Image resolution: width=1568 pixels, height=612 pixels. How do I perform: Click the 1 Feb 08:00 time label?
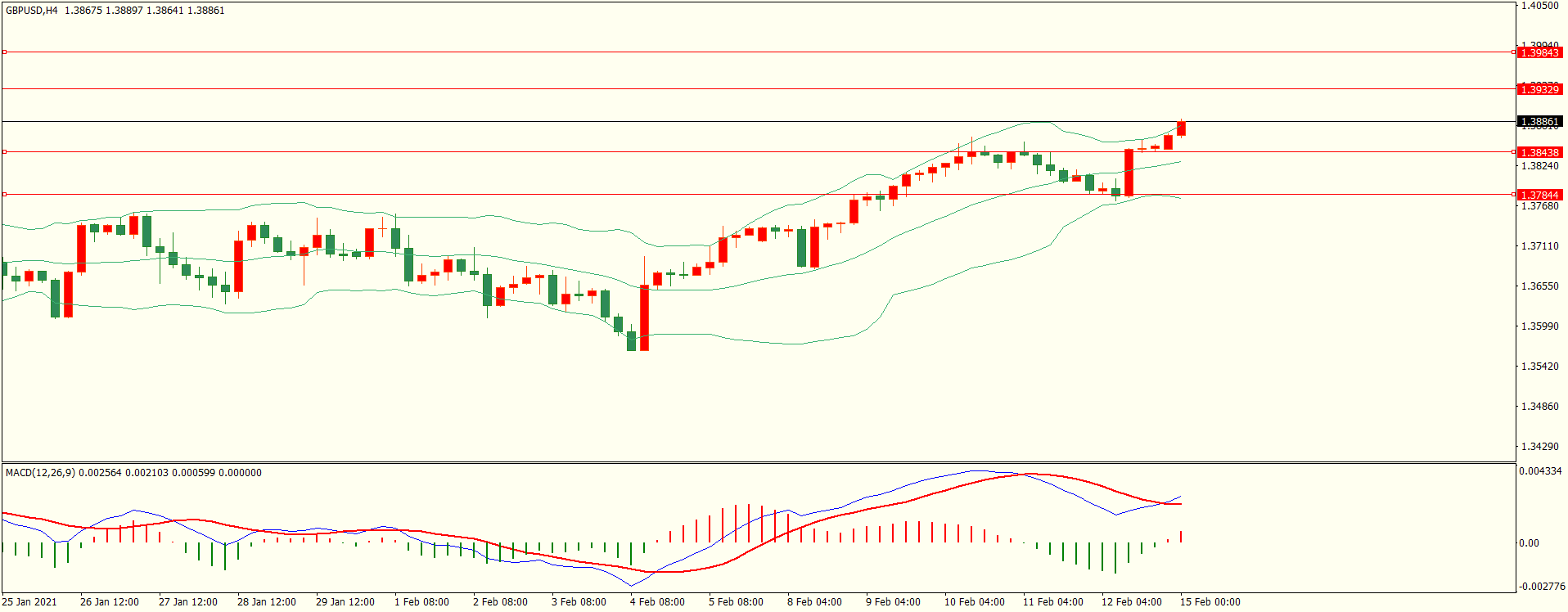click(x=421, y=602)
